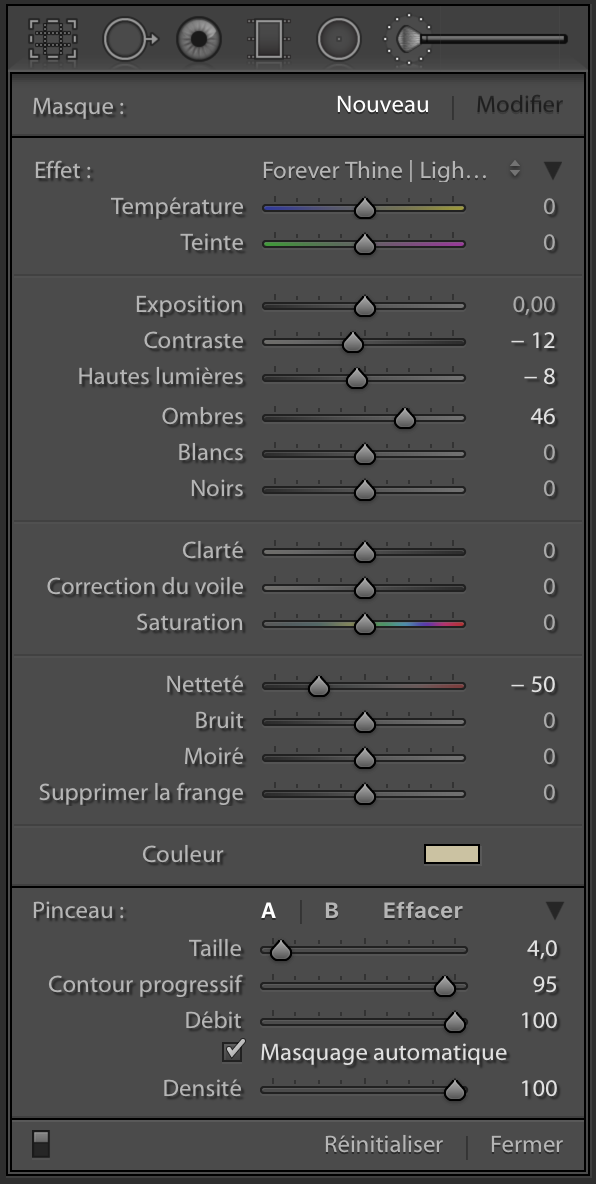Select the Adjustment Brush tool icon
The height and width of the screenshot is (1184, 596).
coord(476,38)
